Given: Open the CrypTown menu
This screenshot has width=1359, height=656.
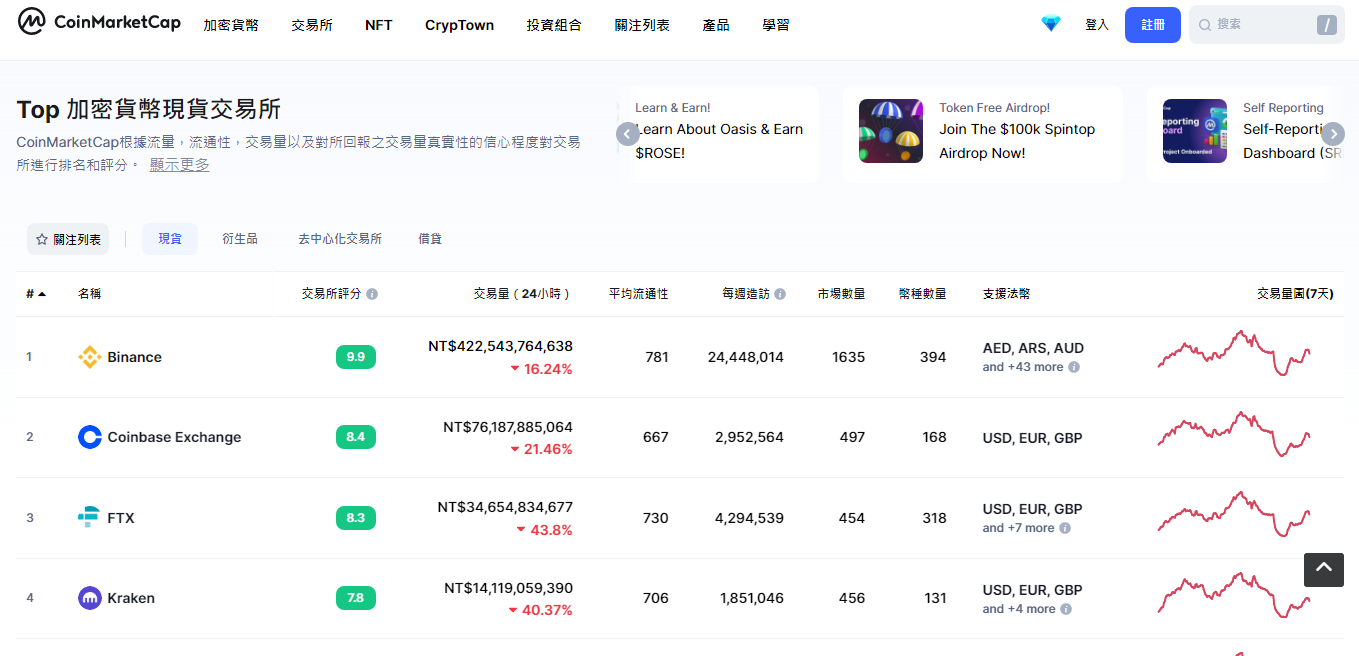Looking at the screenshot, I should pos(459,25).
